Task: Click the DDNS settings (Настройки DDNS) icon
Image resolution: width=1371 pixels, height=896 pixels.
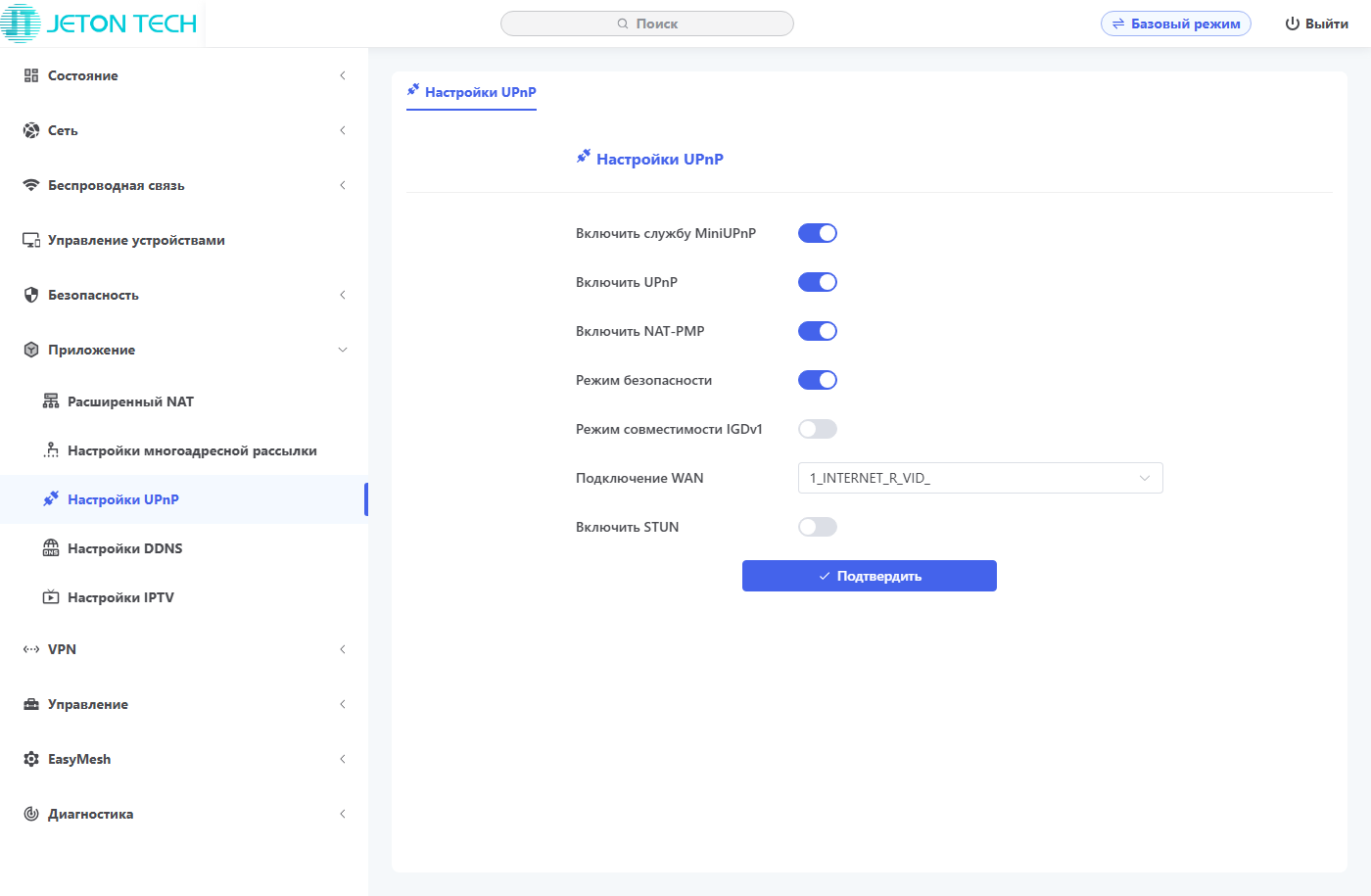Action: coord(51,548)
